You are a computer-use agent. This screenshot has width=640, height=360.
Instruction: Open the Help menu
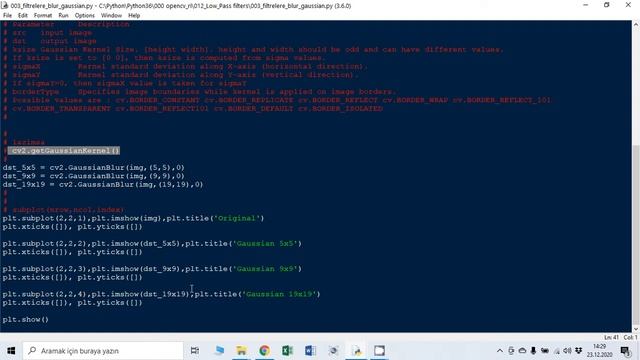(134, 16)
